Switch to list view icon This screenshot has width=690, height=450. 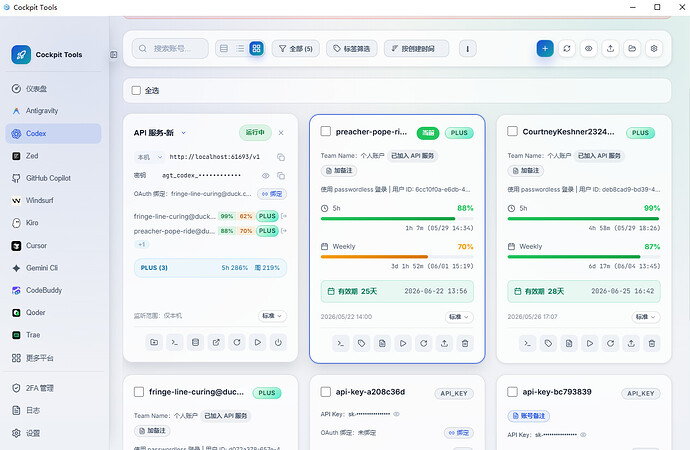[x=240, y=48]
